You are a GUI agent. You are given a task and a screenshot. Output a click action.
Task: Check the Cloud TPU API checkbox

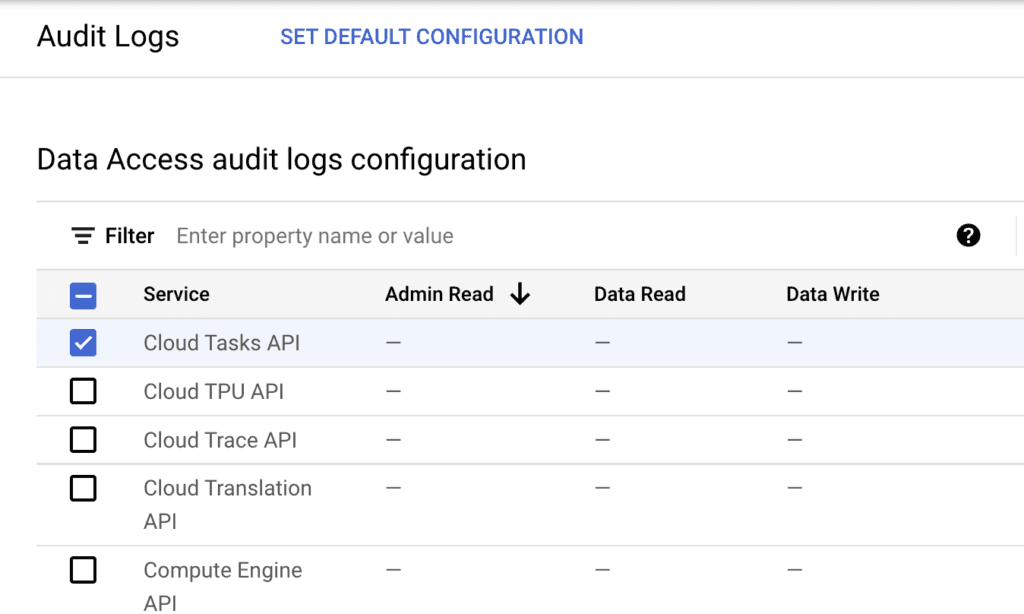pyautogui.click(x=83, y=391)
